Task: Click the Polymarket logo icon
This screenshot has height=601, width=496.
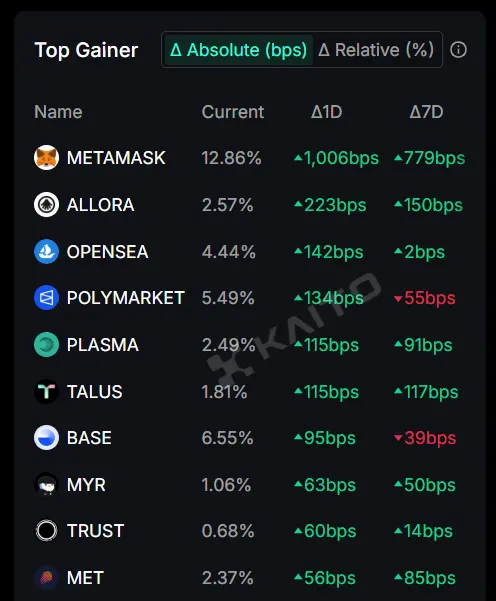Action: [x=46, y=298]
